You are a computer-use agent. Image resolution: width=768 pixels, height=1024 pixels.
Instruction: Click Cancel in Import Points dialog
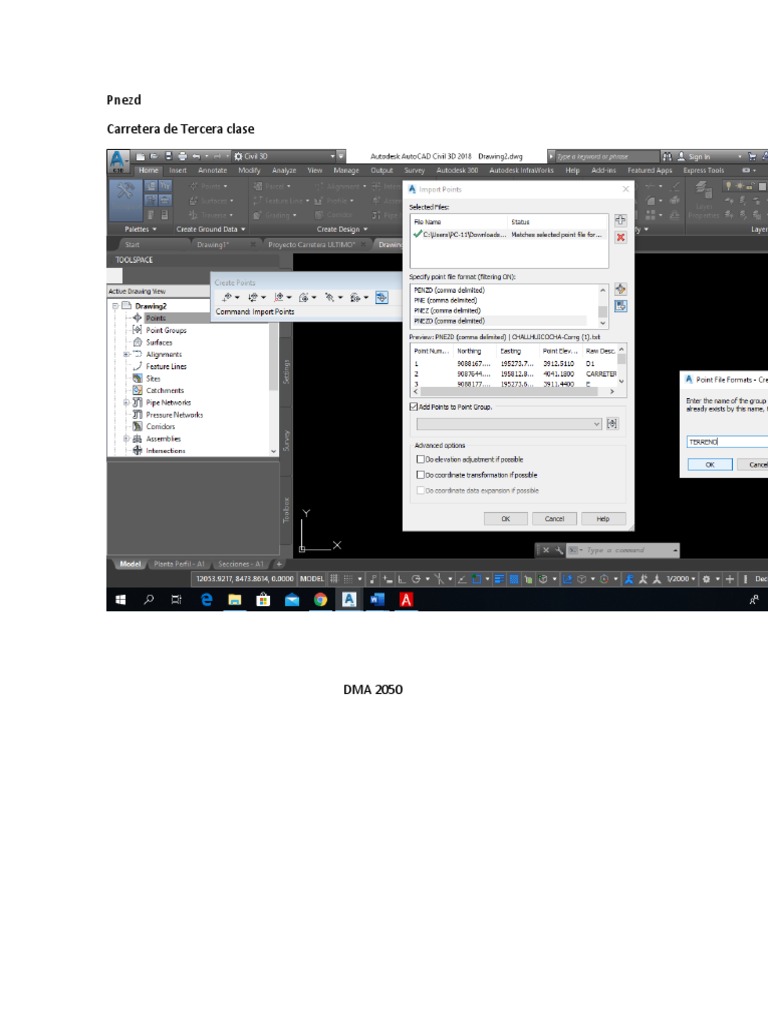pos(554,519)
